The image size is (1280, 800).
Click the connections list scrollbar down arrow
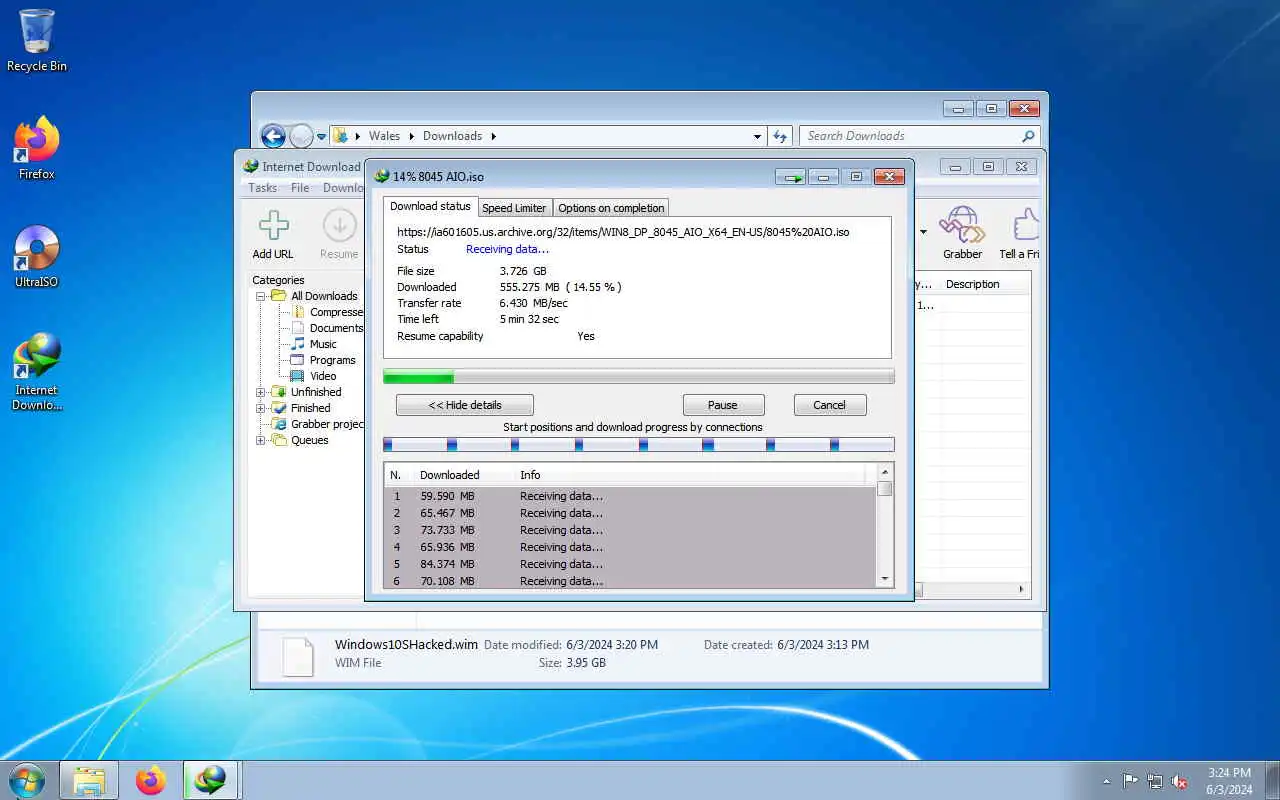tap(884, 579)
